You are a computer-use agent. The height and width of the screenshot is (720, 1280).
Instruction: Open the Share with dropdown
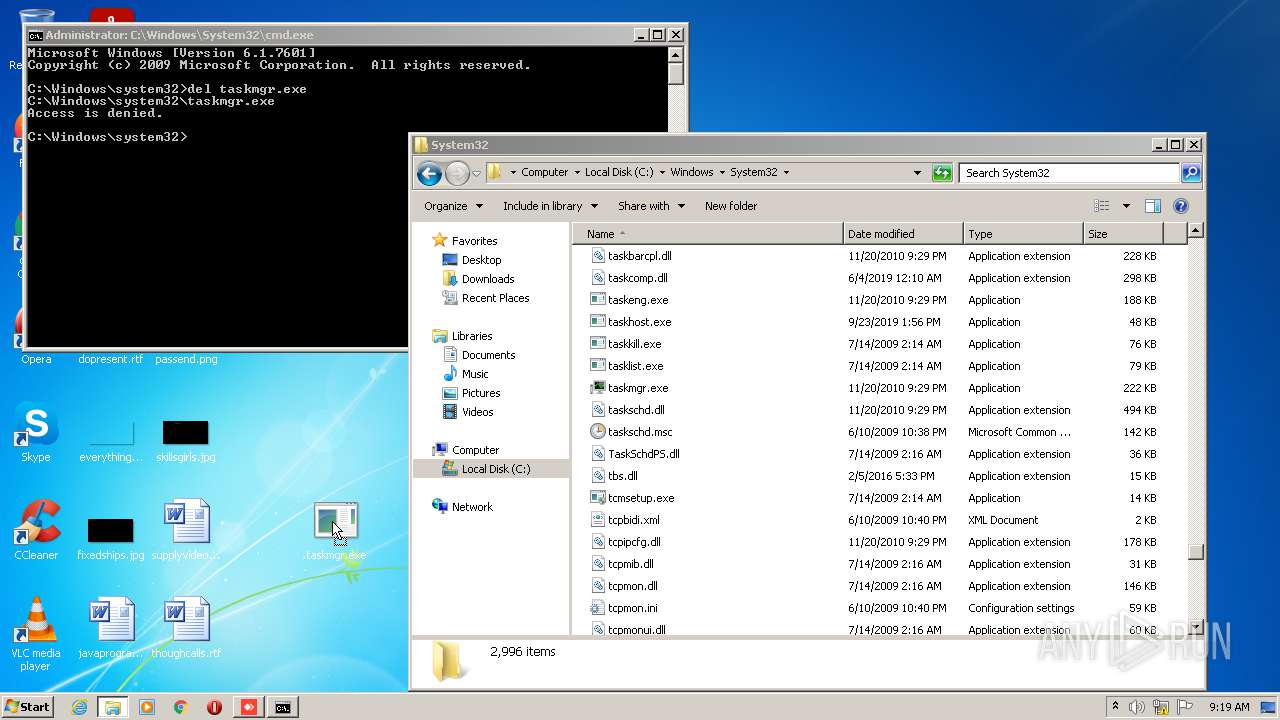(x=651, y=206)
